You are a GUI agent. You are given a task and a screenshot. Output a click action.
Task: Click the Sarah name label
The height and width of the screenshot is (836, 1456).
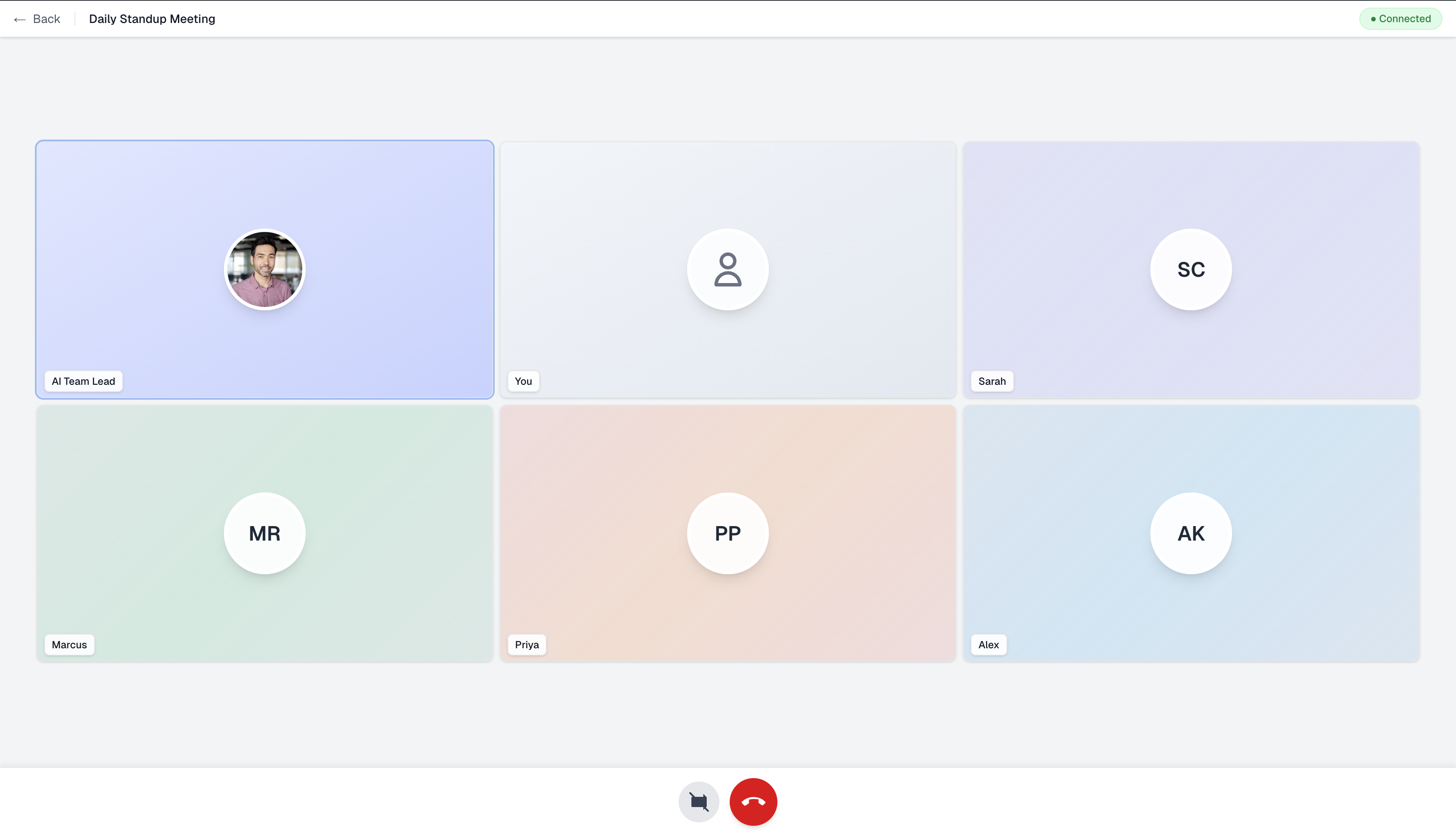point(992,381)
